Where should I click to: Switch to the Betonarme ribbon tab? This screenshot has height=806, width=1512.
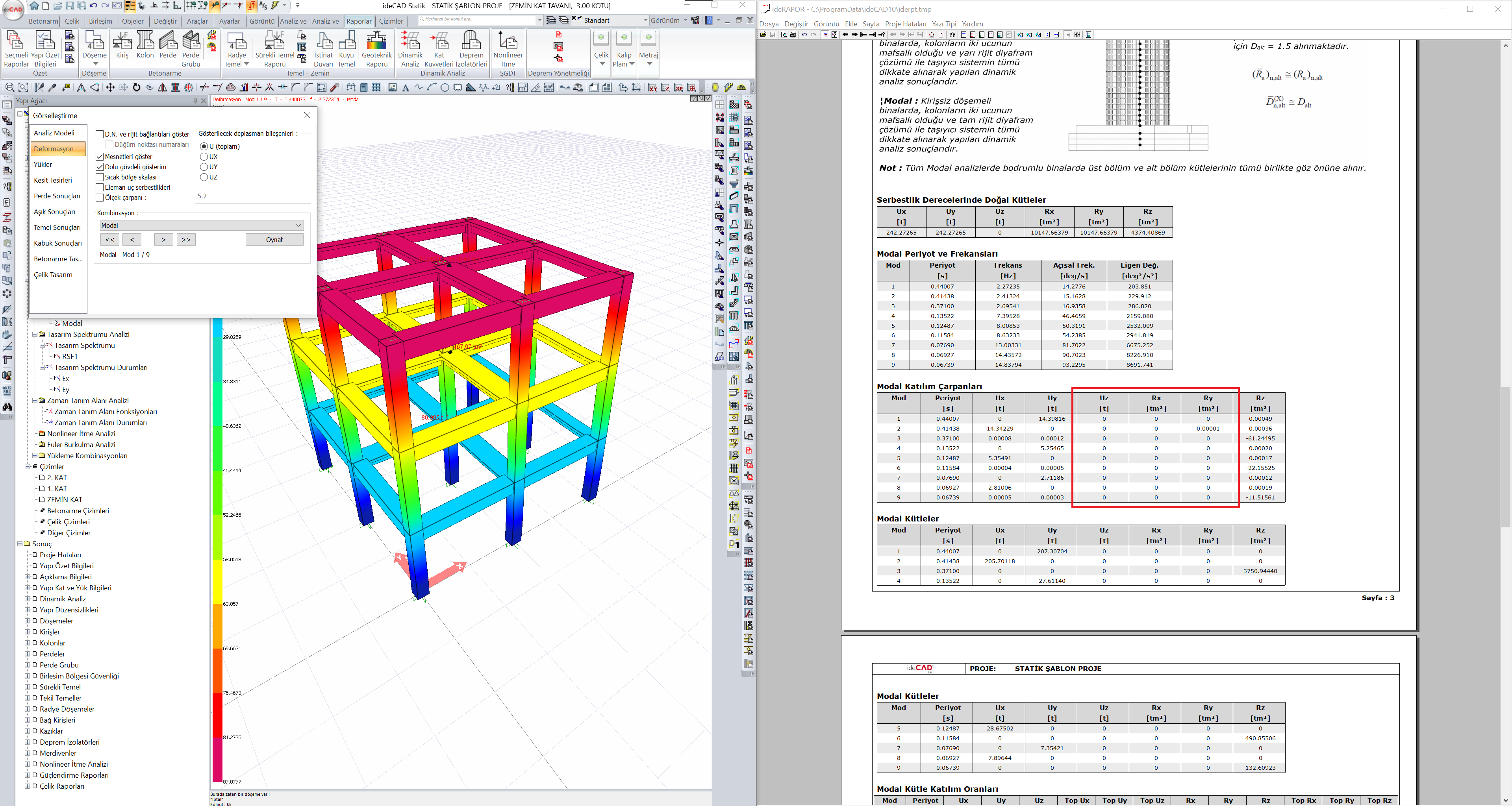pyautogui.click(x=43, y=21)
